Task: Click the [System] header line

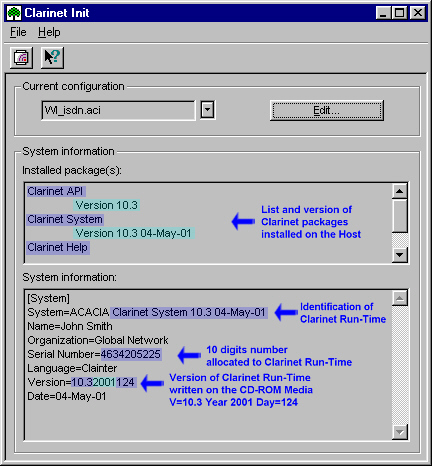Action: [x=49, y=298]
